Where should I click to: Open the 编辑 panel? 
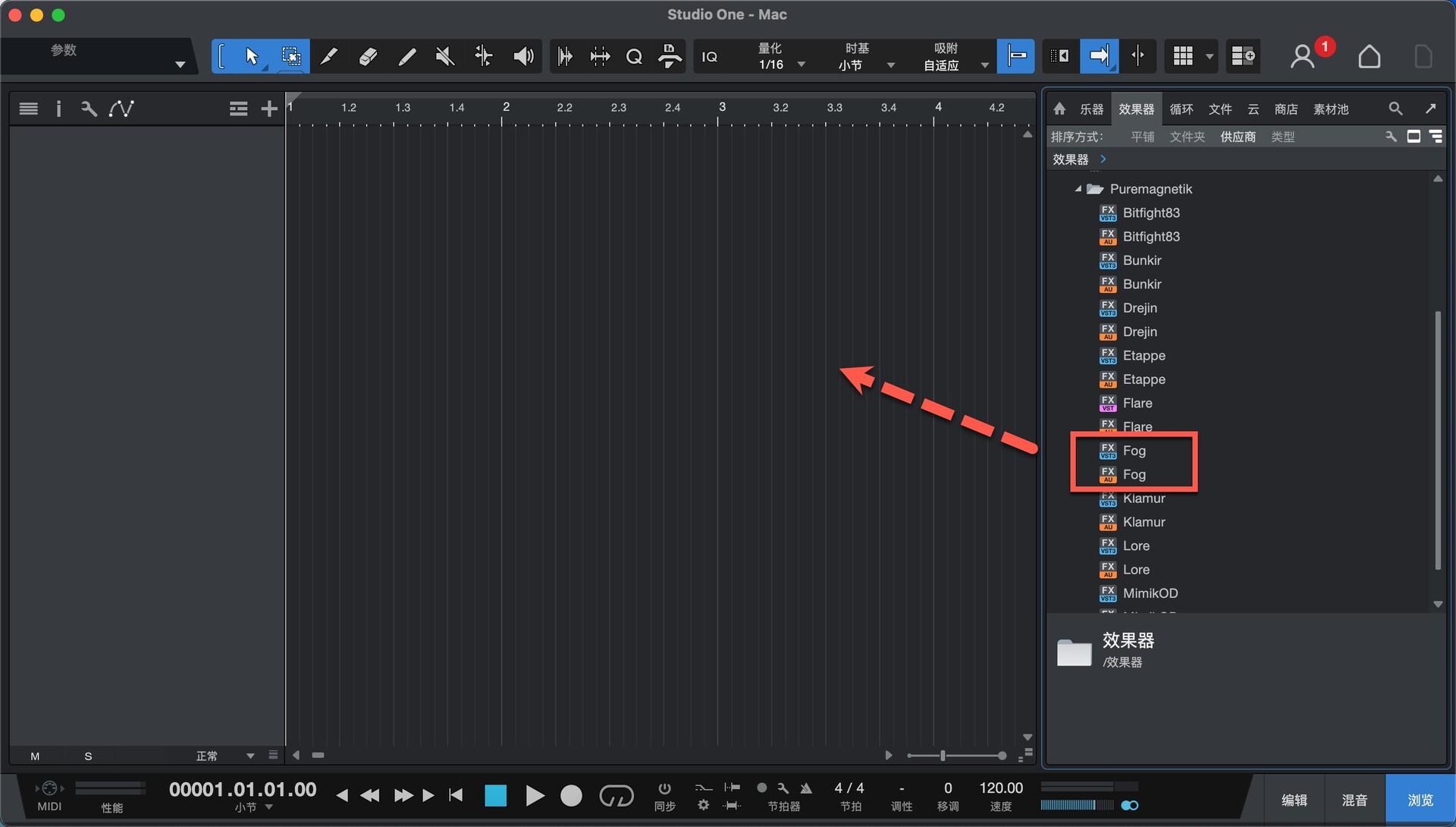pos(1294,800)
